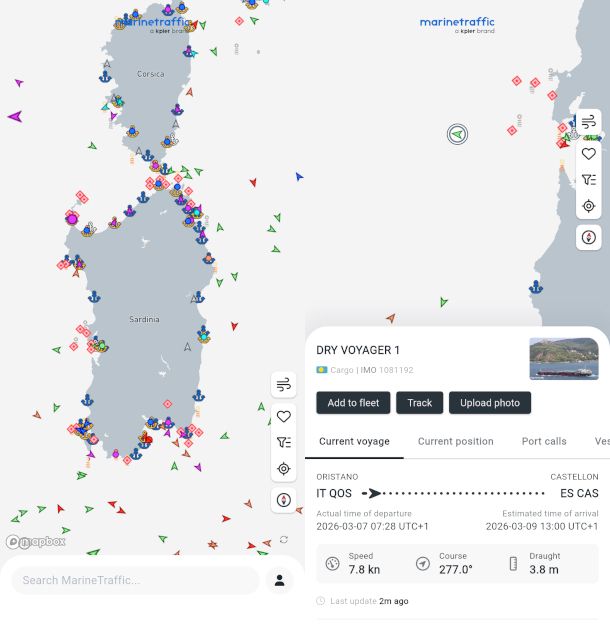This screenshot has width=610, height=627.
Task: Select orange arrow vessel above vessel panel
Action: click(x=391, y=318)
